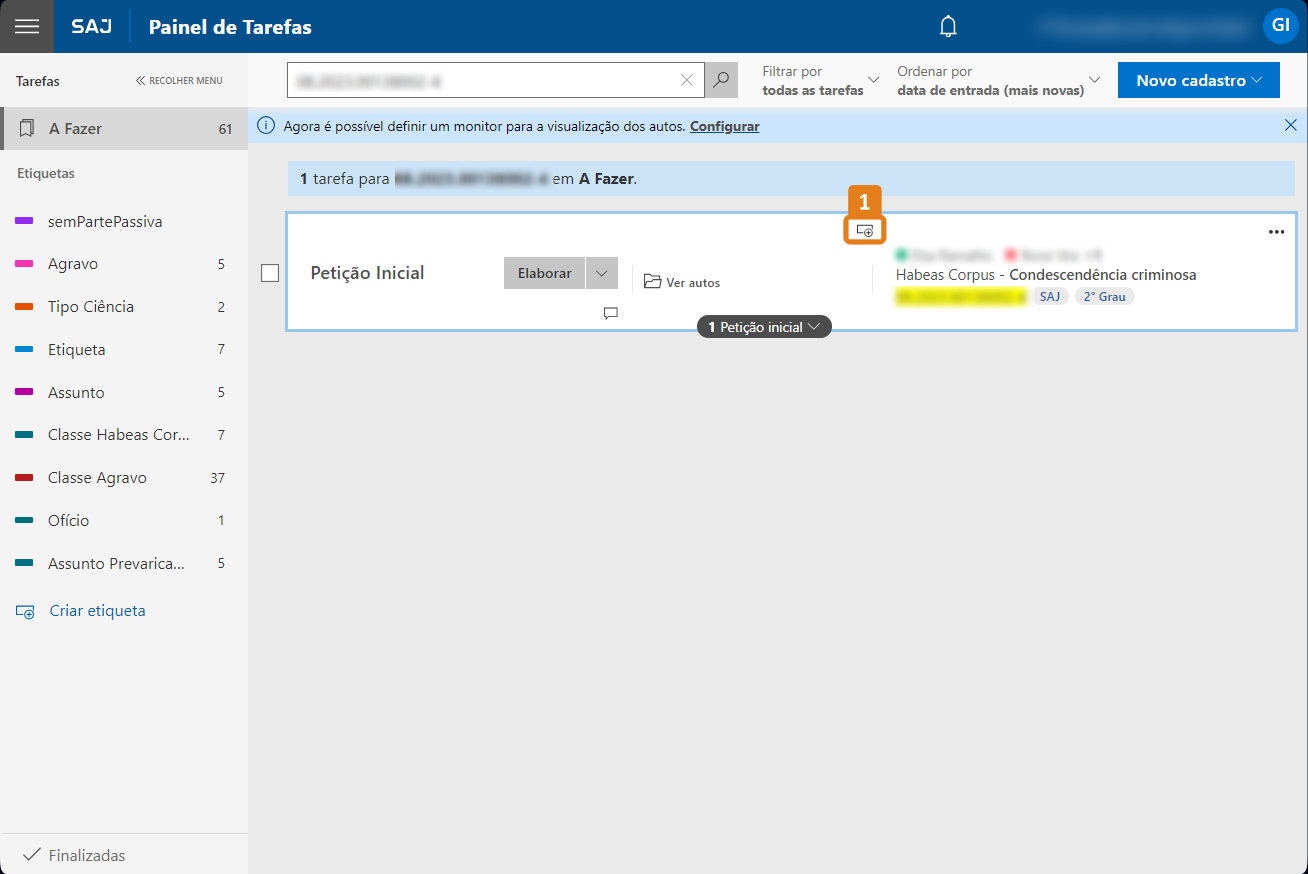Clear the search field with X
The height and width of the screenshot is (874, 1308).
coord(687,80)
